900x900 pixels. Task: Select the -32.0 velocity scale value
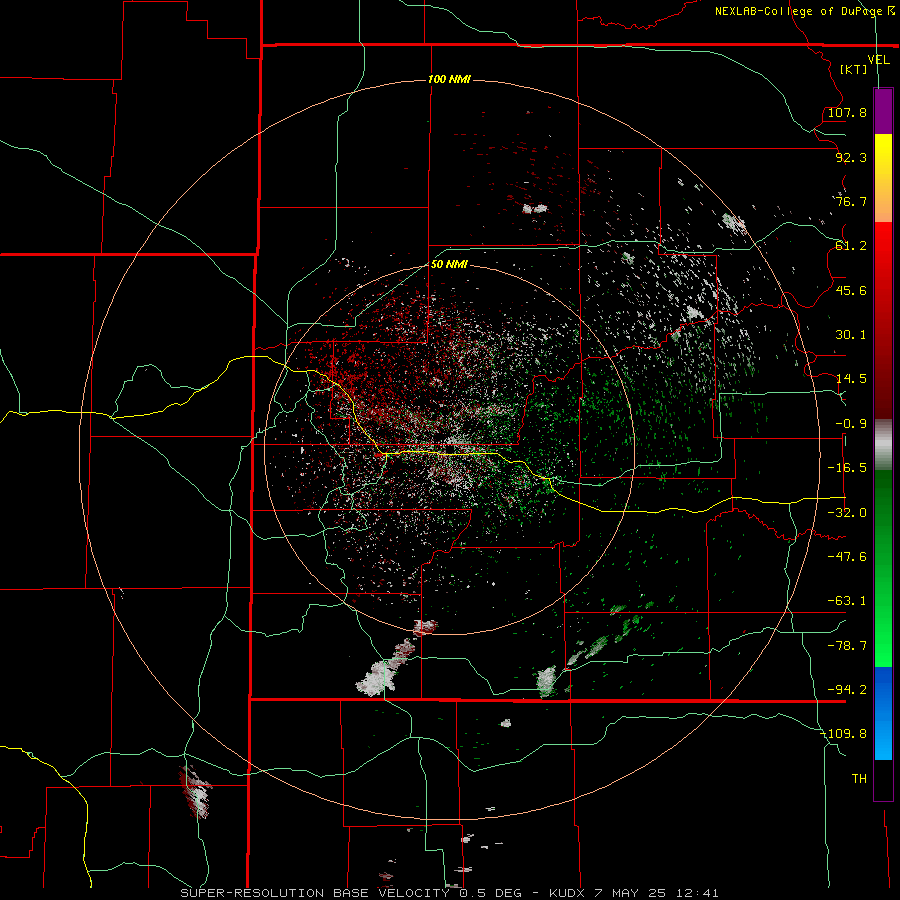847,513
